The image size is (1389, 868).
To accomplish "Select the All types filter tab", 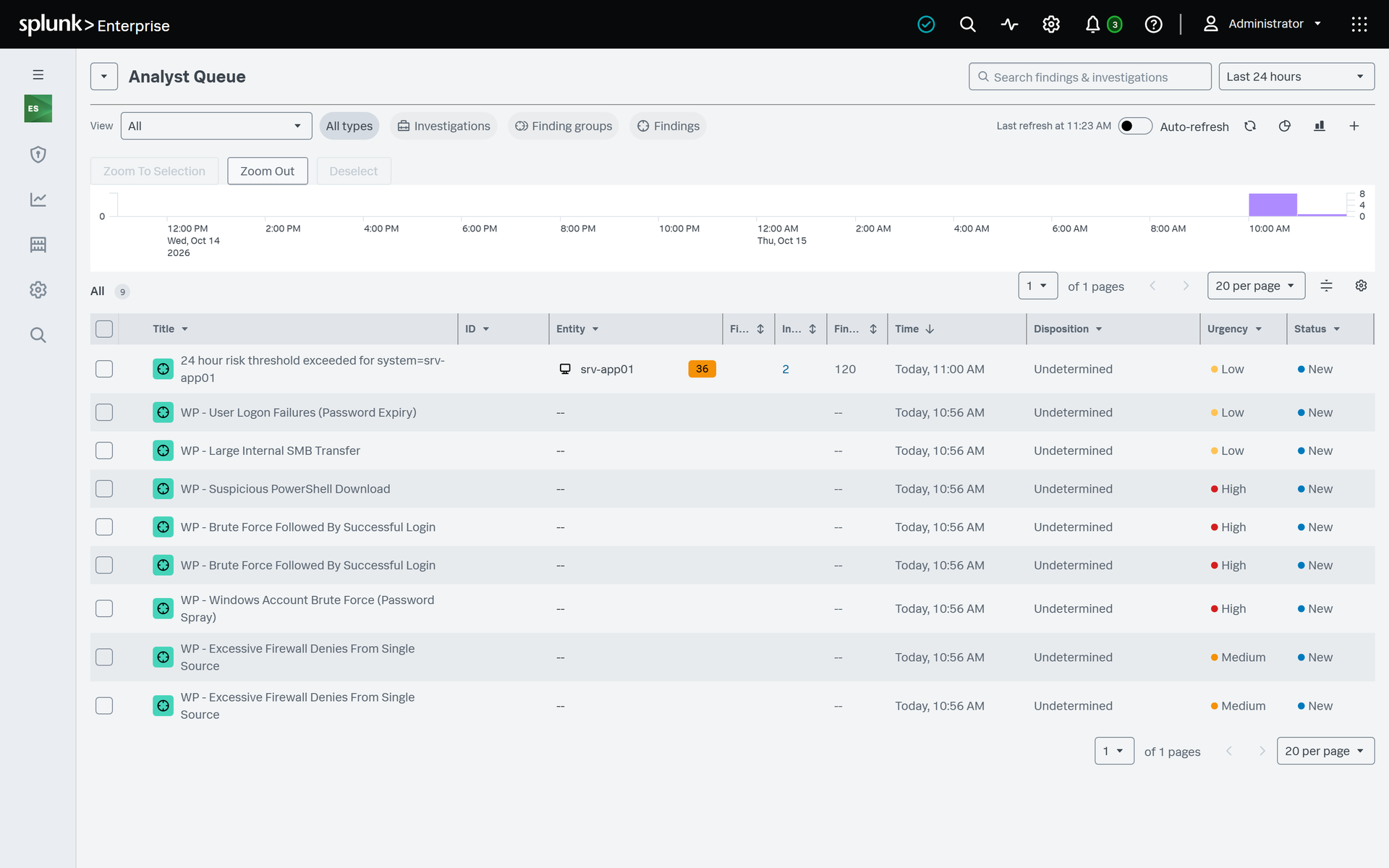I will coord(349,126).
